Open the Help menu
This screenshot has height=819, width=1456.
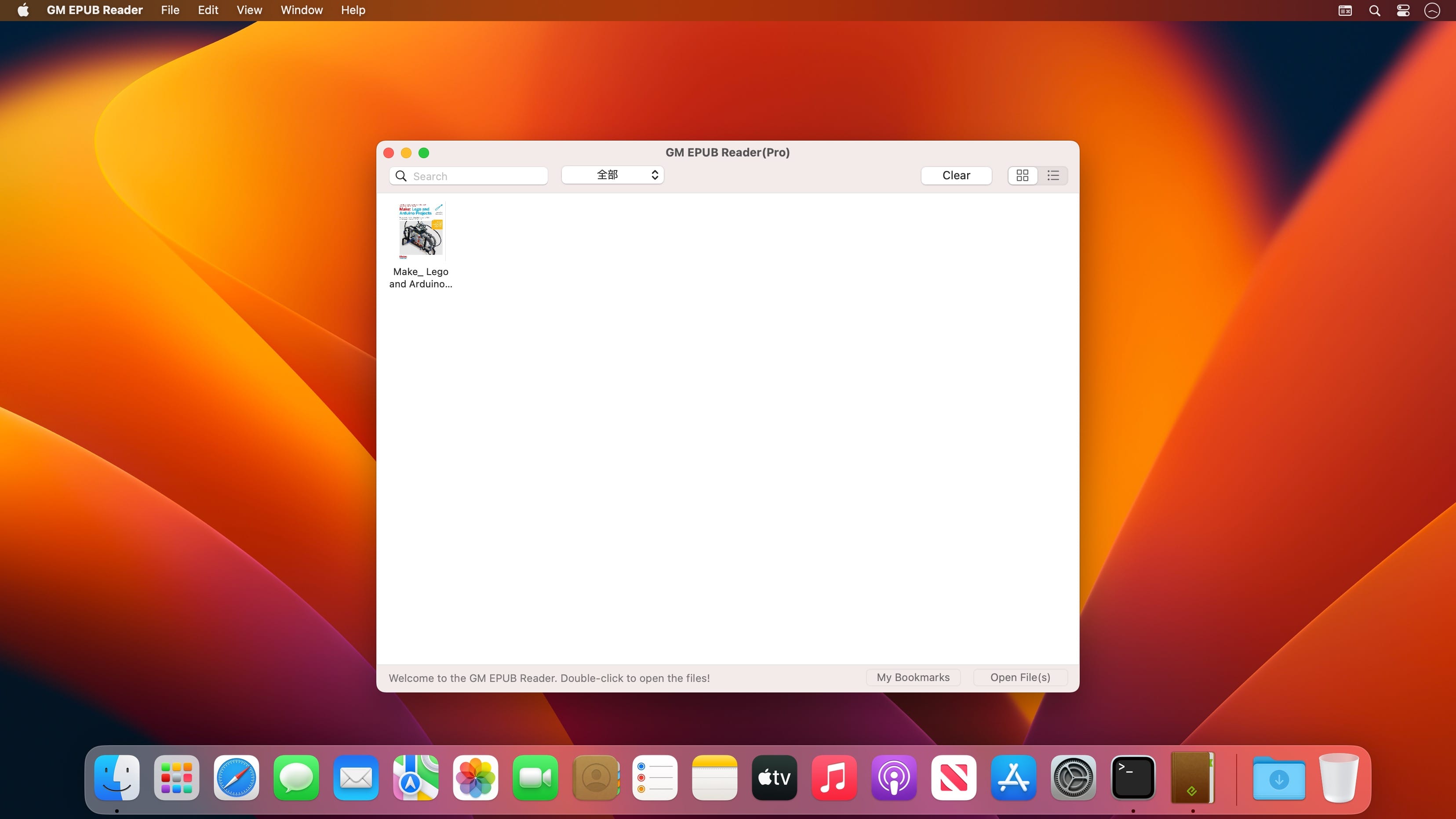[353, 10]
